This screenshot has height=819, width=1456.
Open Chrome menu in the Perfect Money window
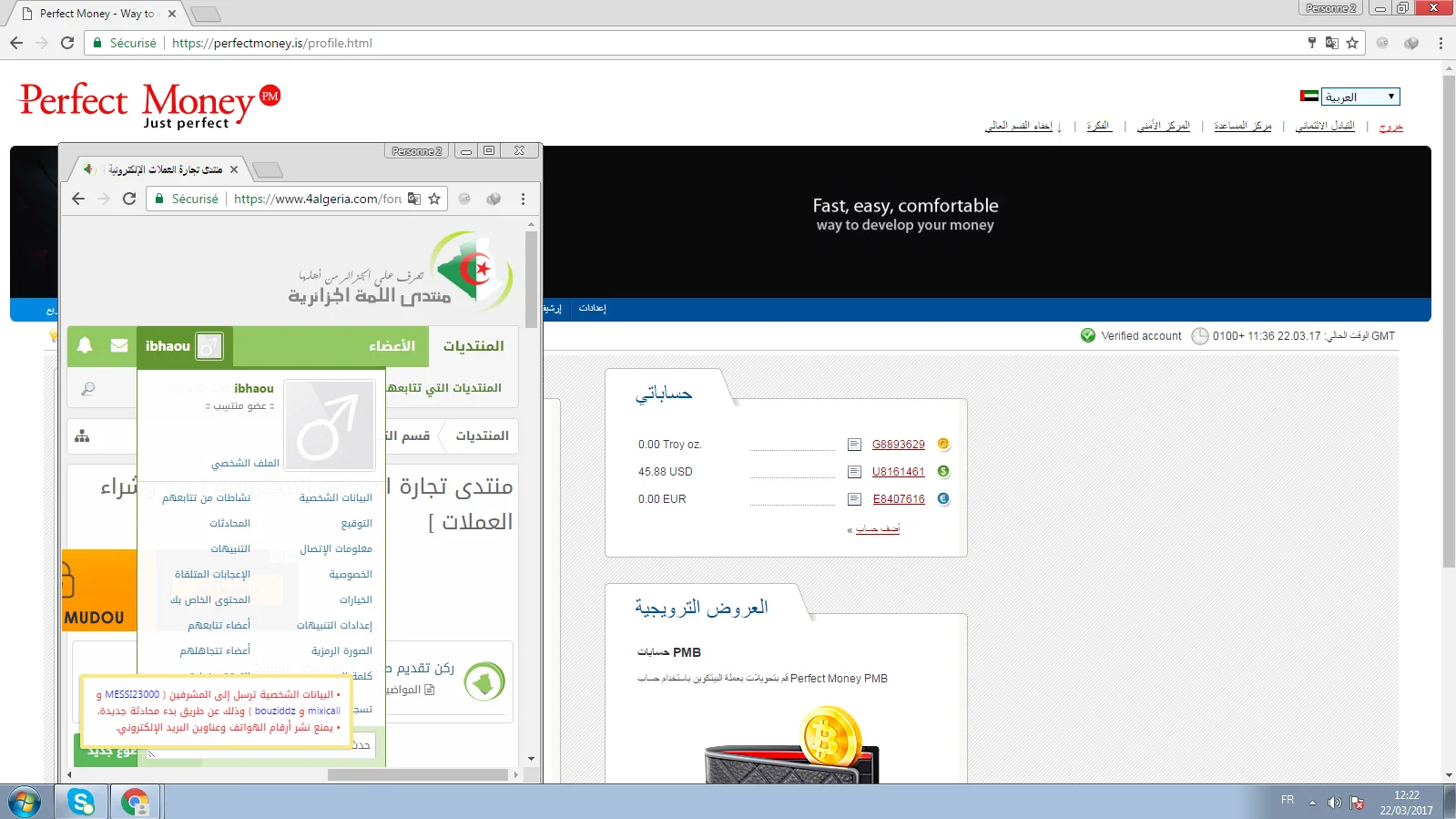[x=1441, y=43]
